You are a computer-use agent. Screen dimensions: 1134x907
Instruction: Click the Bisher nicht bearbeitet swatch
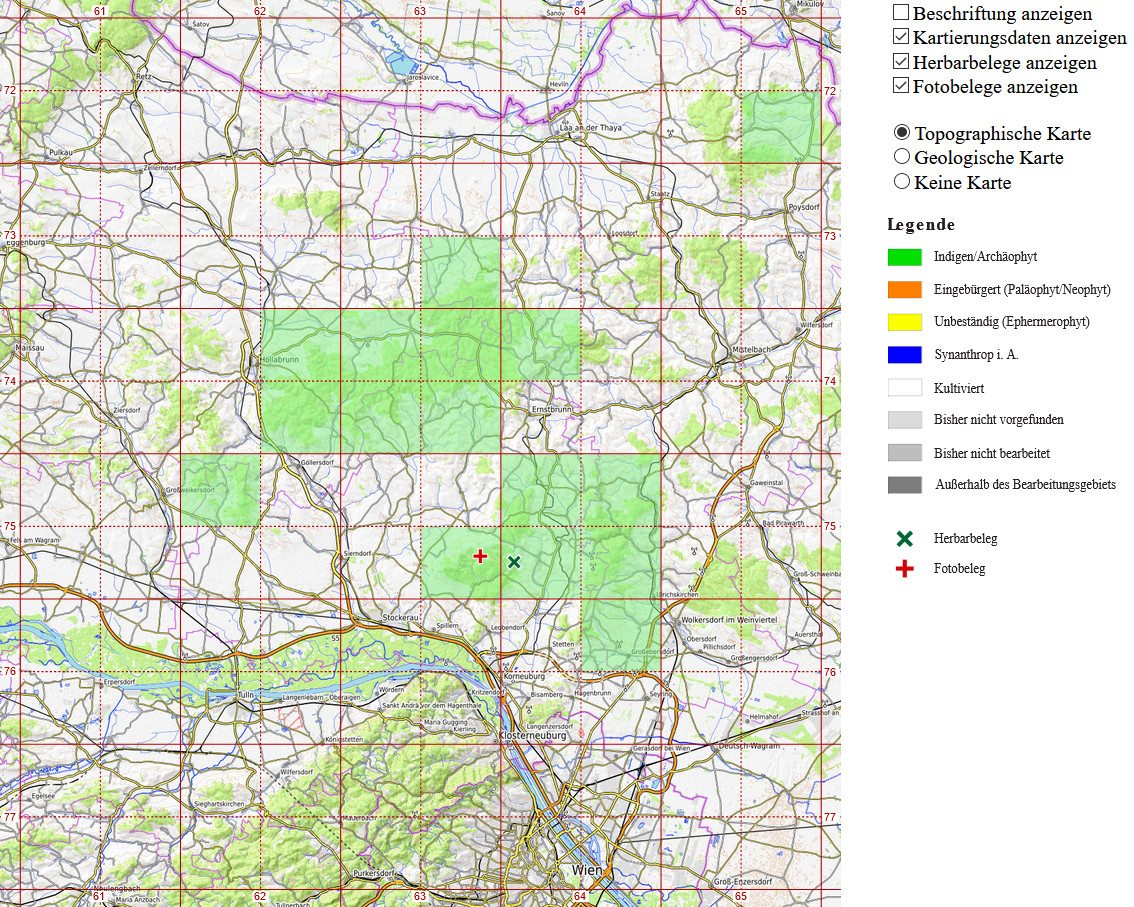pyautogui.click(x=905, y=453)
